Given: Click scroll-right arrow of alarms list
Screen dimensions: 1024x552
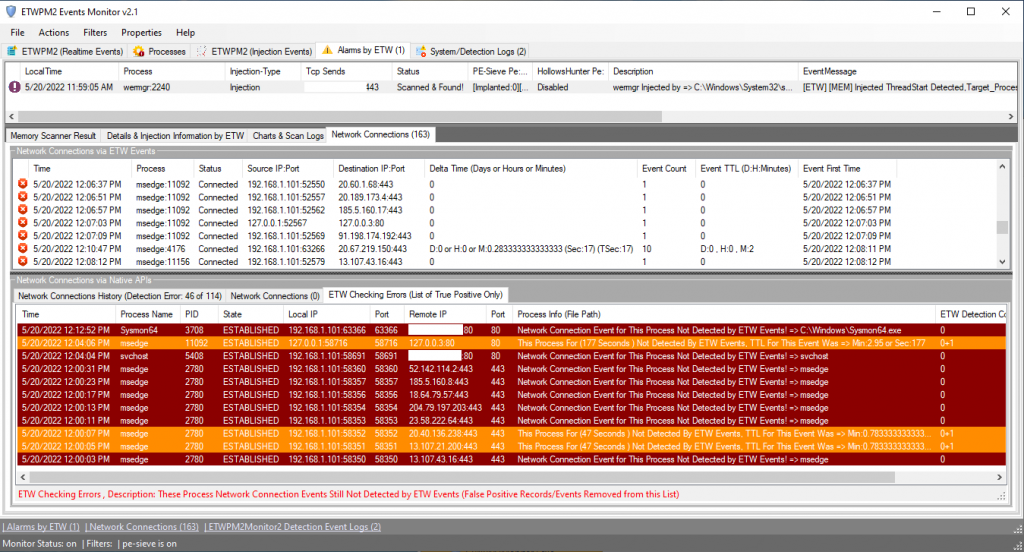Looking at the screenshot, I should tap(1011, 116).
